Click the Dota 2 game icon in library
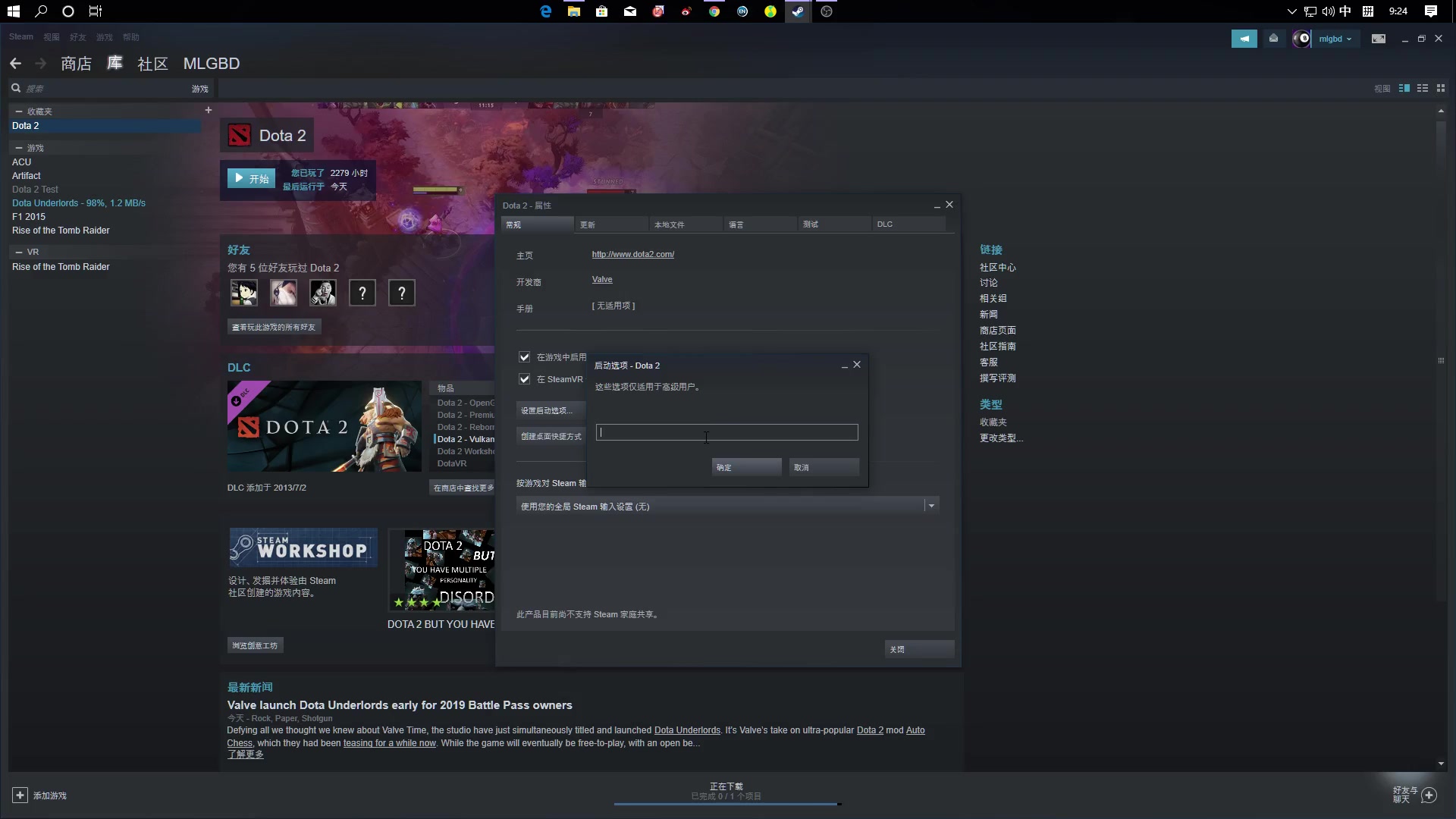The height and width of the screenshot is (819, 1456). pyautogui.click(x=239, y=135)
